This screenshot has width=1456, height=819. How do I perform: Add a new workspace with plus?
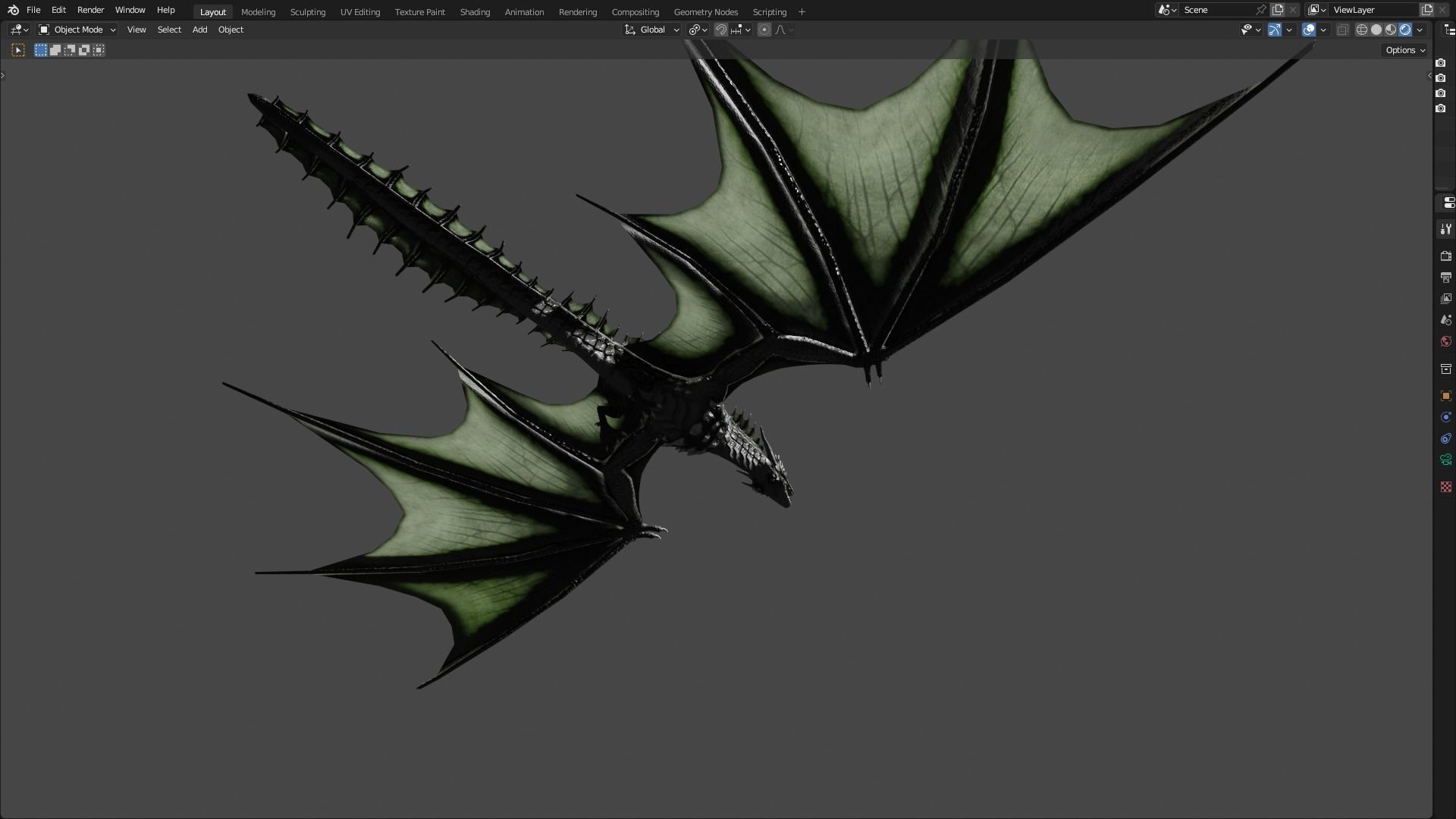[x=802, y=12]
